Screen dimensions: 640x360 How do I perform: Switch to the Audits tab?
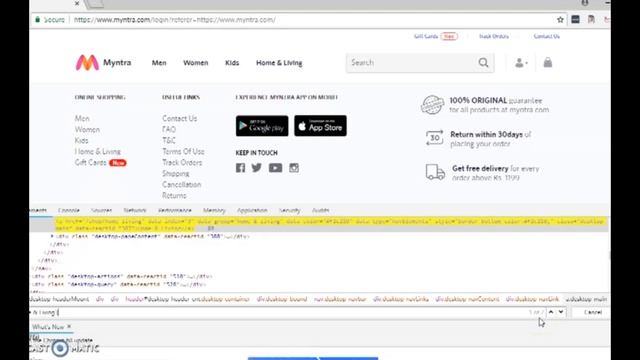click(x=321, y=210)
